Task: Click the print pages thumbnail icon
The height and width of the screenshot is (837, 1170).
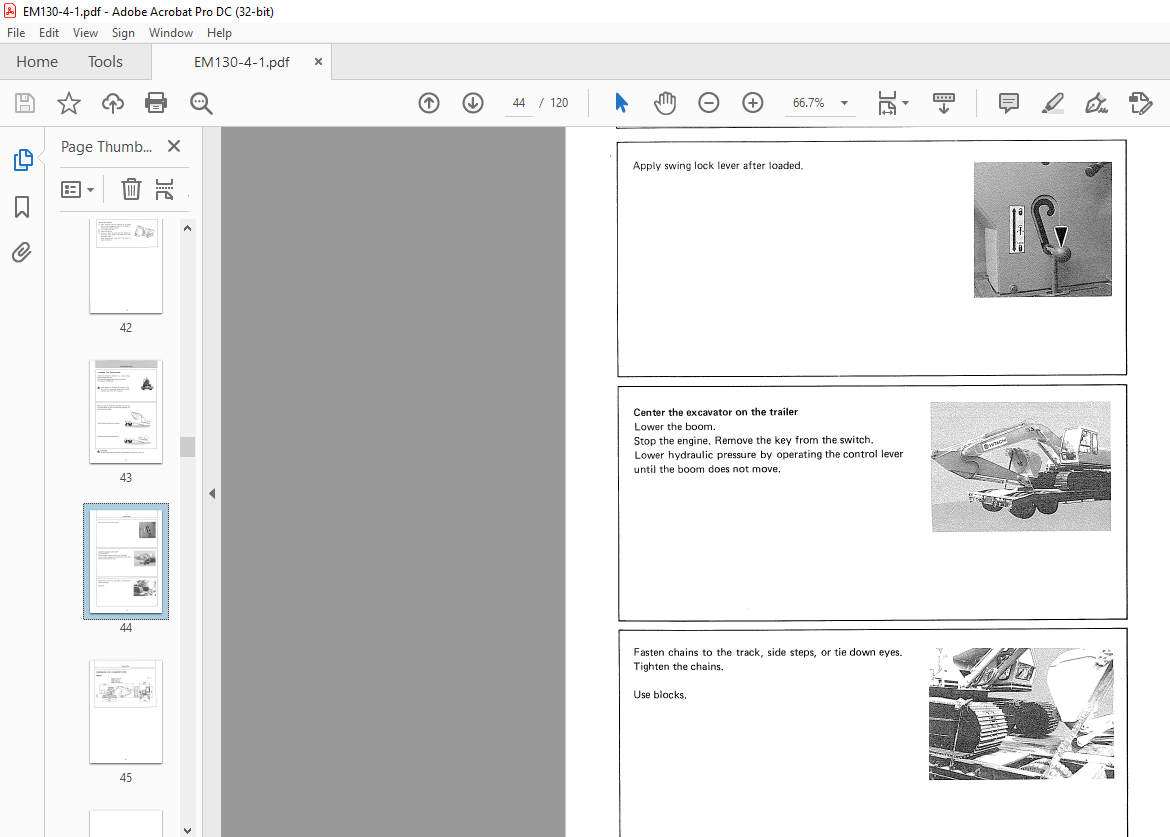Action: pos(164,189)
